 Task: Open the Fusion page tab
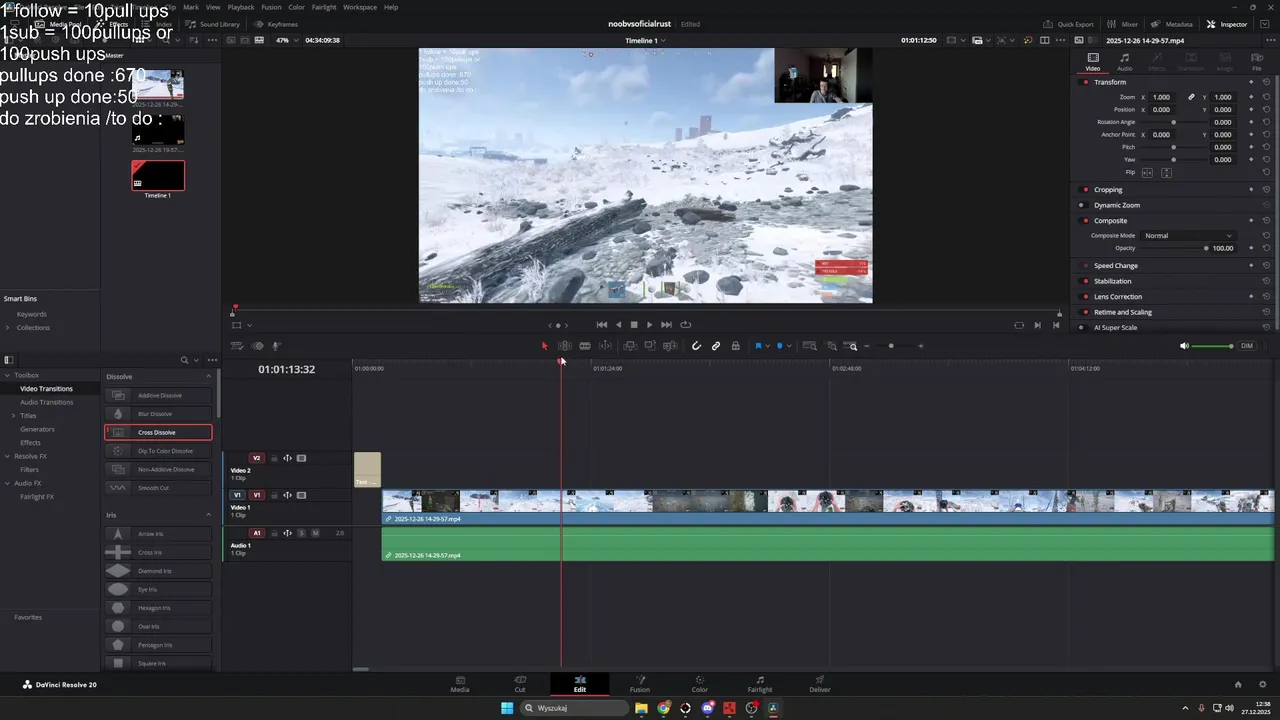[640, 684]
